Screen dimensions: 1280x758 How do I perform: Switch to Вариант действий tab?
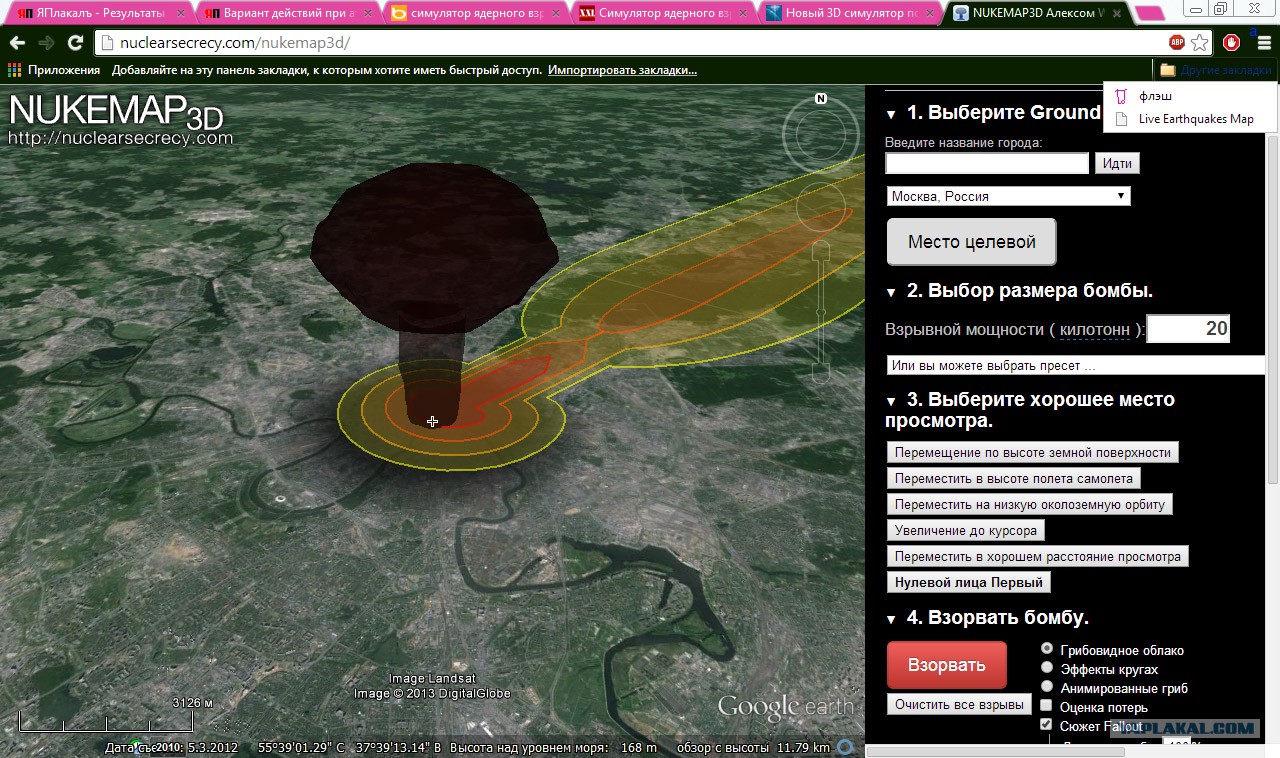coord(285,14)
